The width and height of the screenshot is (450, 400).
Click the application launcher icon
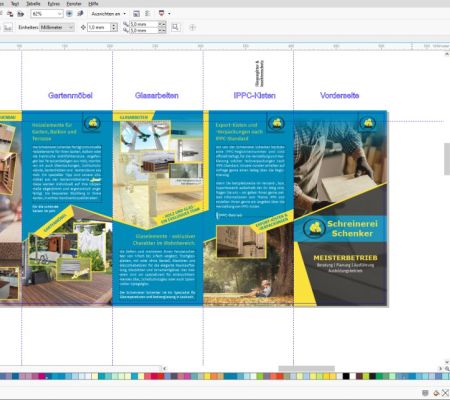[x=161, y=13]
